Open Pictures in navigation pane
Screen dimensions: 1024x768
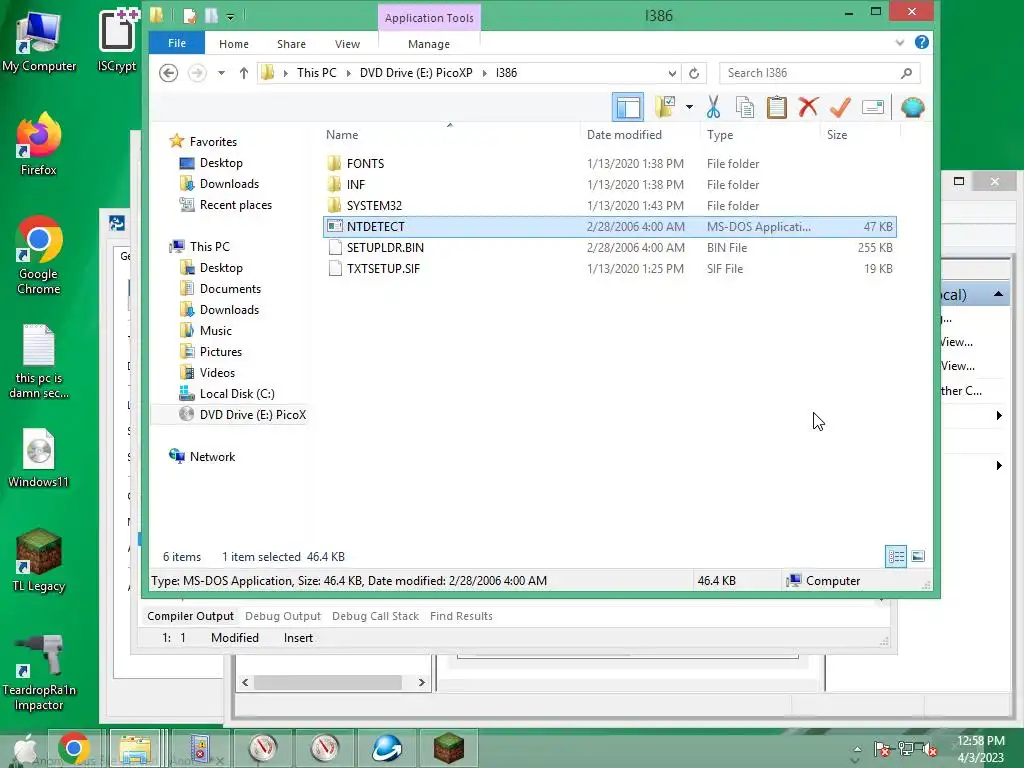pos(221,351)
